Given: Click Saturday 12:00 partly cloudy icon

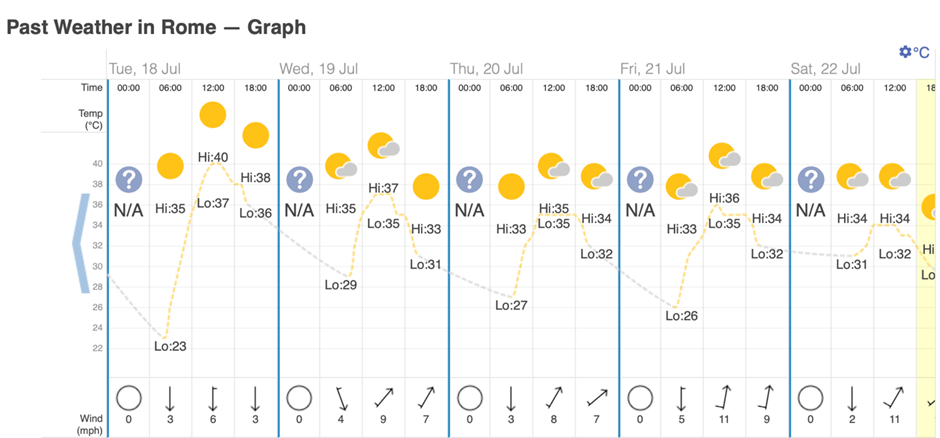Looking at the screenshot, I should (x=894, y=177).
